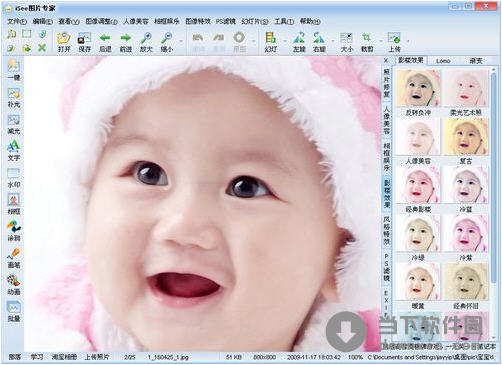
Task: Open the 文件(F) menu
Action: pyautogui.click(x=17, y=21)
